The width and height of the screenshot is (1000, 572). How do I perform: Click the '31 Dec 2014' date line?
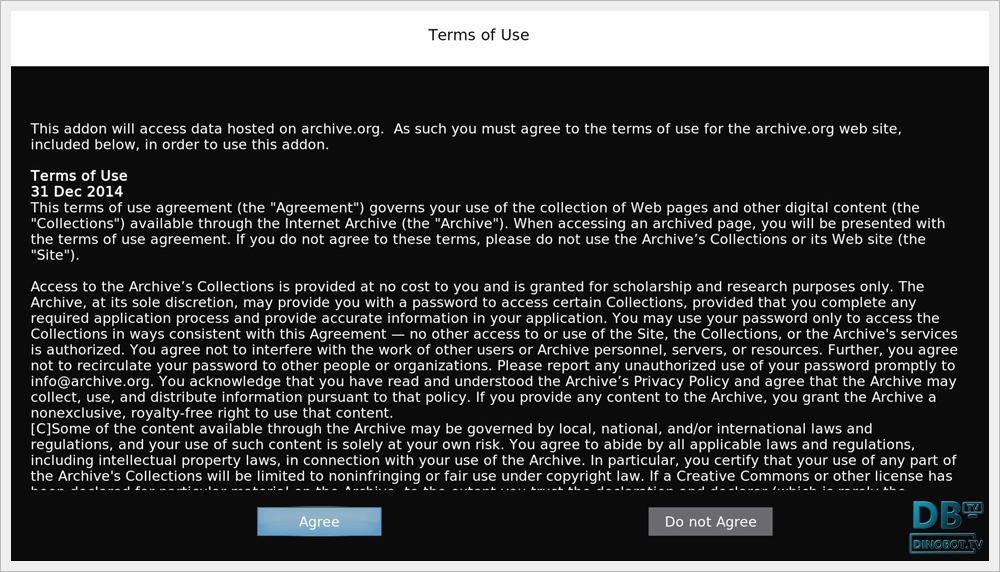click(x=77, y=192)
